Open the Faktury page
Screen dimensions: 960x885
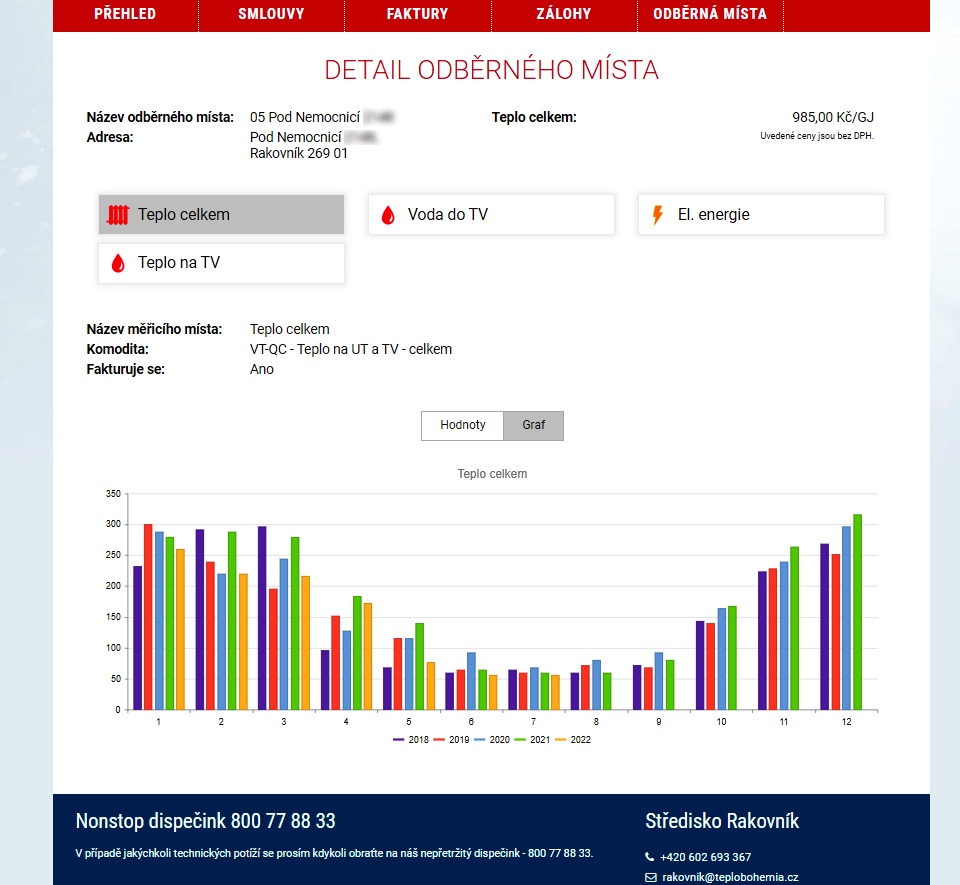417,14
